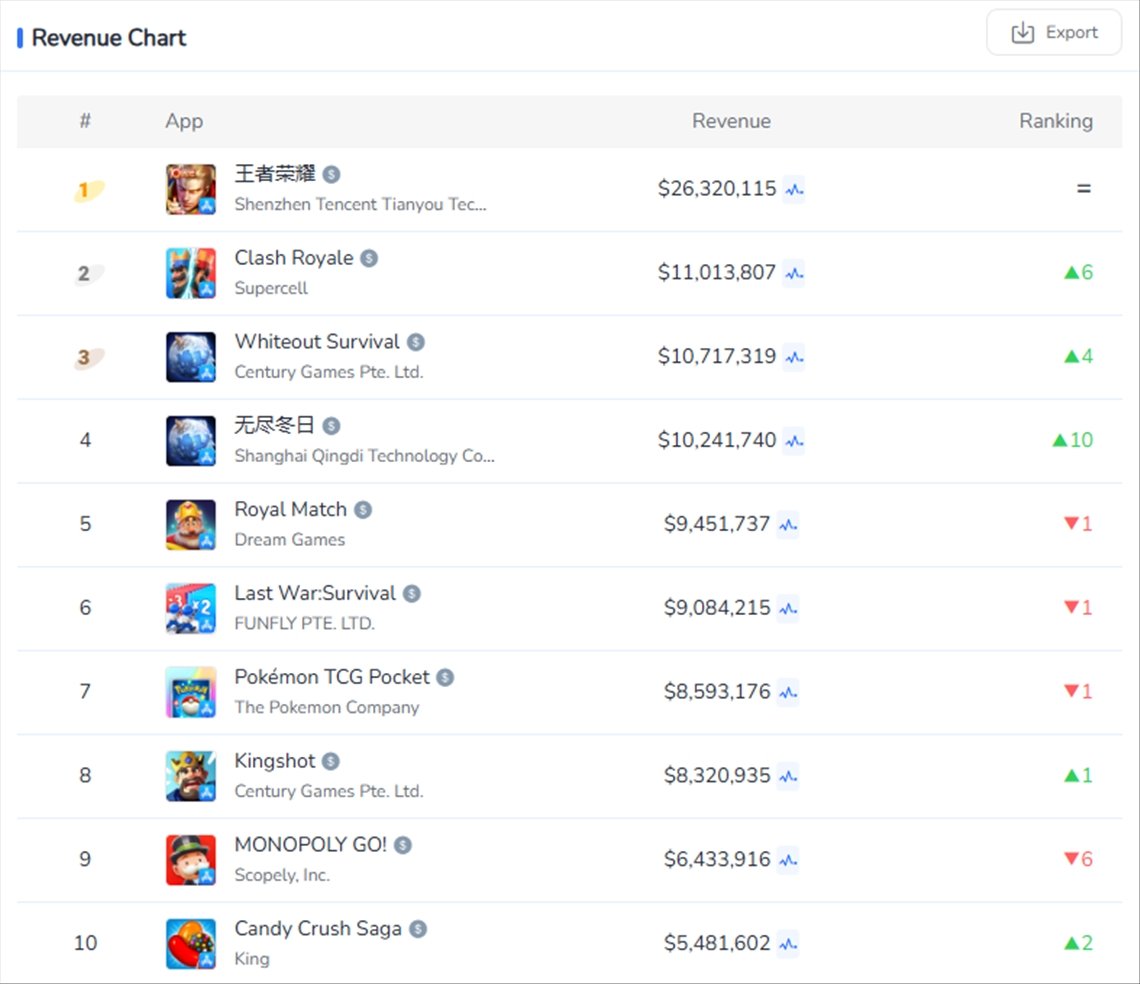Click the Clash Royale app icon

tap(191, 273)
